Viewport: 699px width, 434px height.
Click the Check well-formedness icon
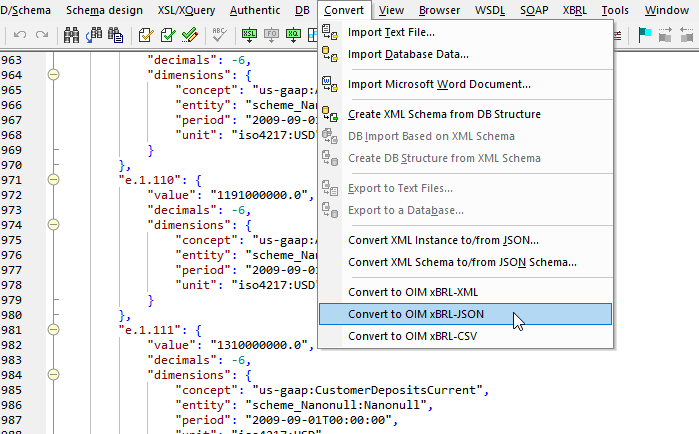(146, 35)
